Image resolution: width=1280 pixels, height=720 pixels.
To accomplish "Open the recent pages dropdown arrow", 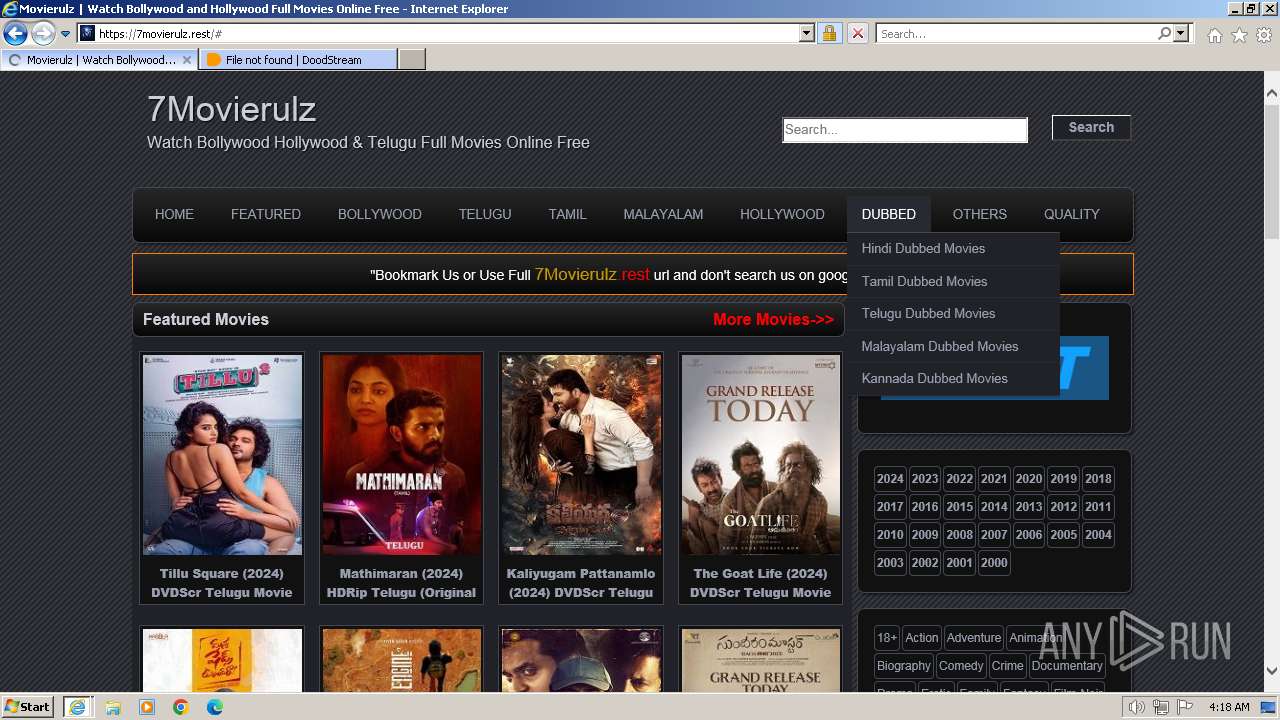I will 65,34.
